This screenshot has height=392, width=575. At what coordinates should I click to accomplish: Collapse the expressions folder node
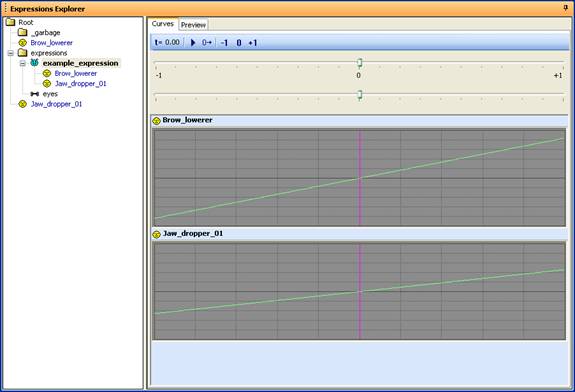click(11, 53)
